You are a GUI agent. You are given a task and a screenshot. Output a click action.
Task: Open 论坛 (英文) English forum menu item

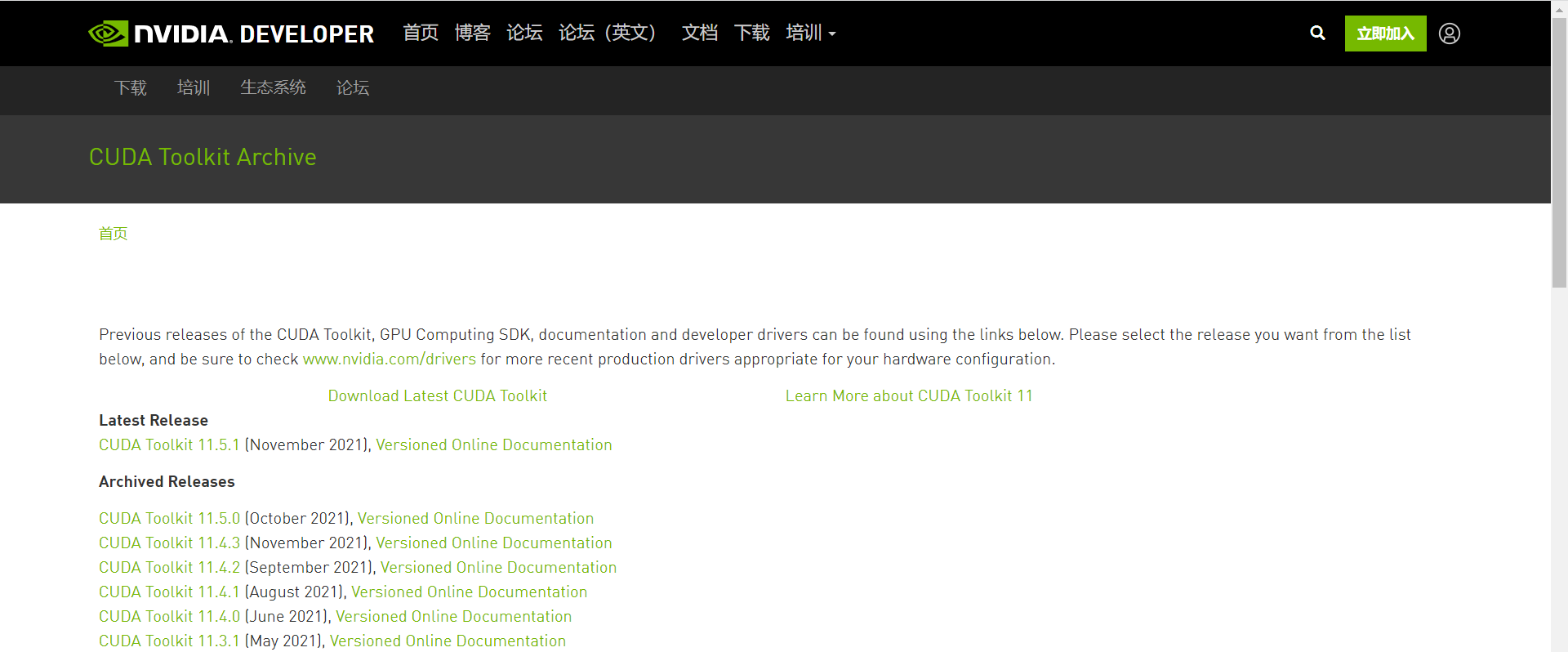click(608, 33)
